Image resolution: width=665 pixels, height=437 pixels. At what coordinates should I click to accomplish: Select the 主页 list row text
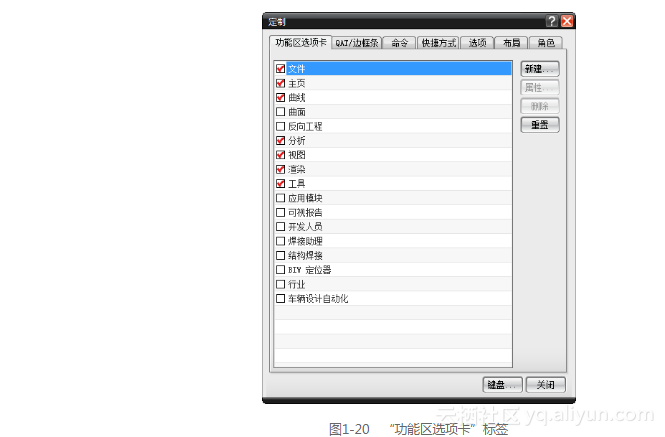(296, 83)
